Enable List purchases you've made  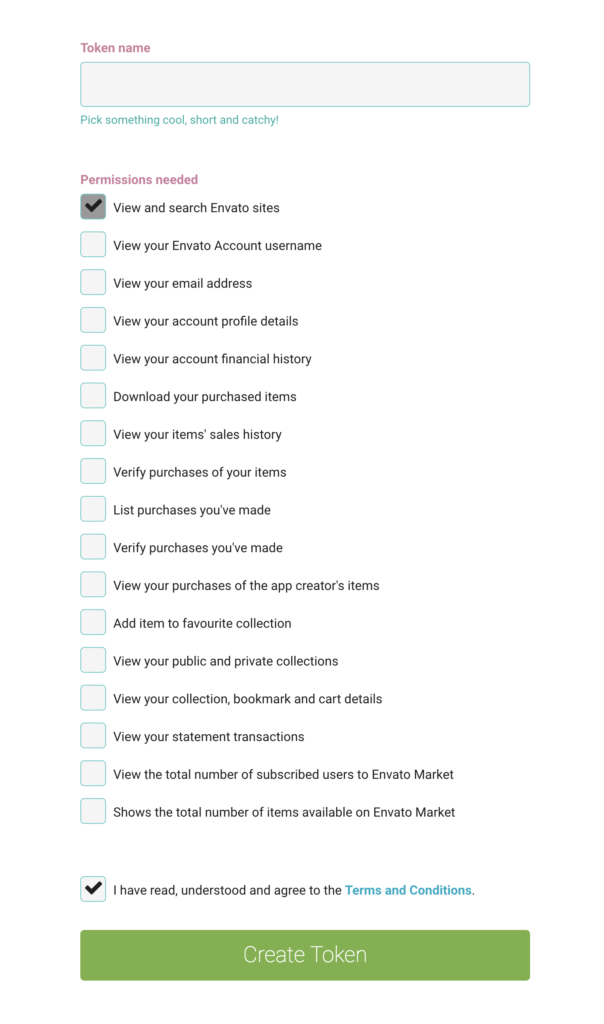tap(93, 509)
